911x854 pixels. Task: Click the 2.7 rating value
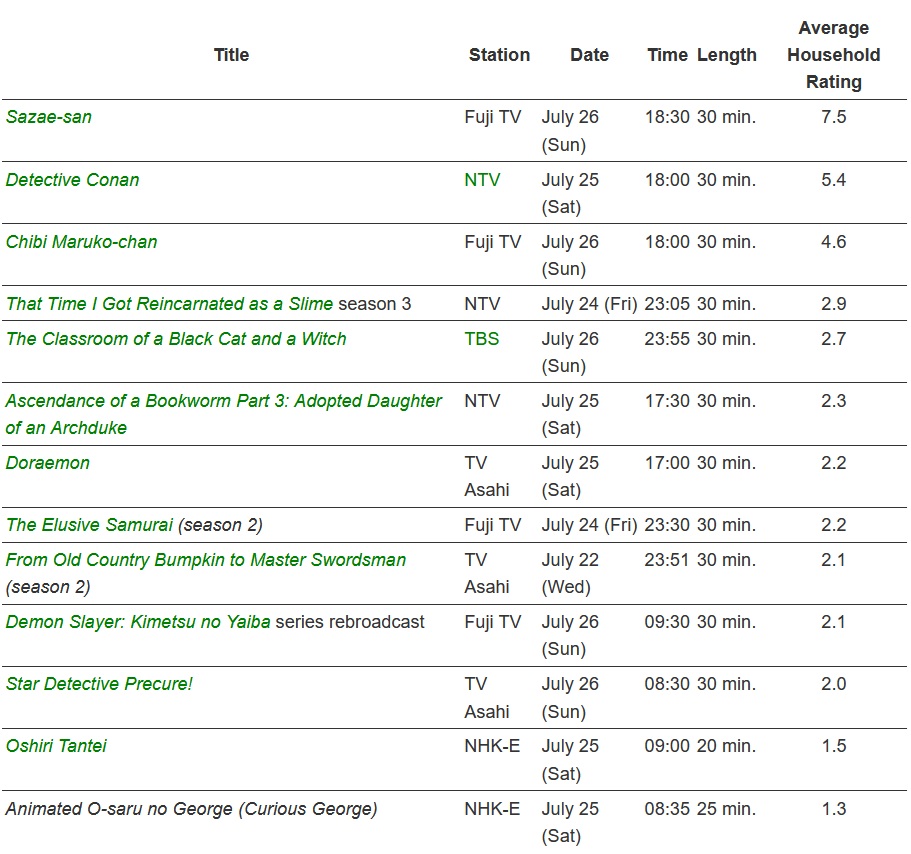click(834, 339)
